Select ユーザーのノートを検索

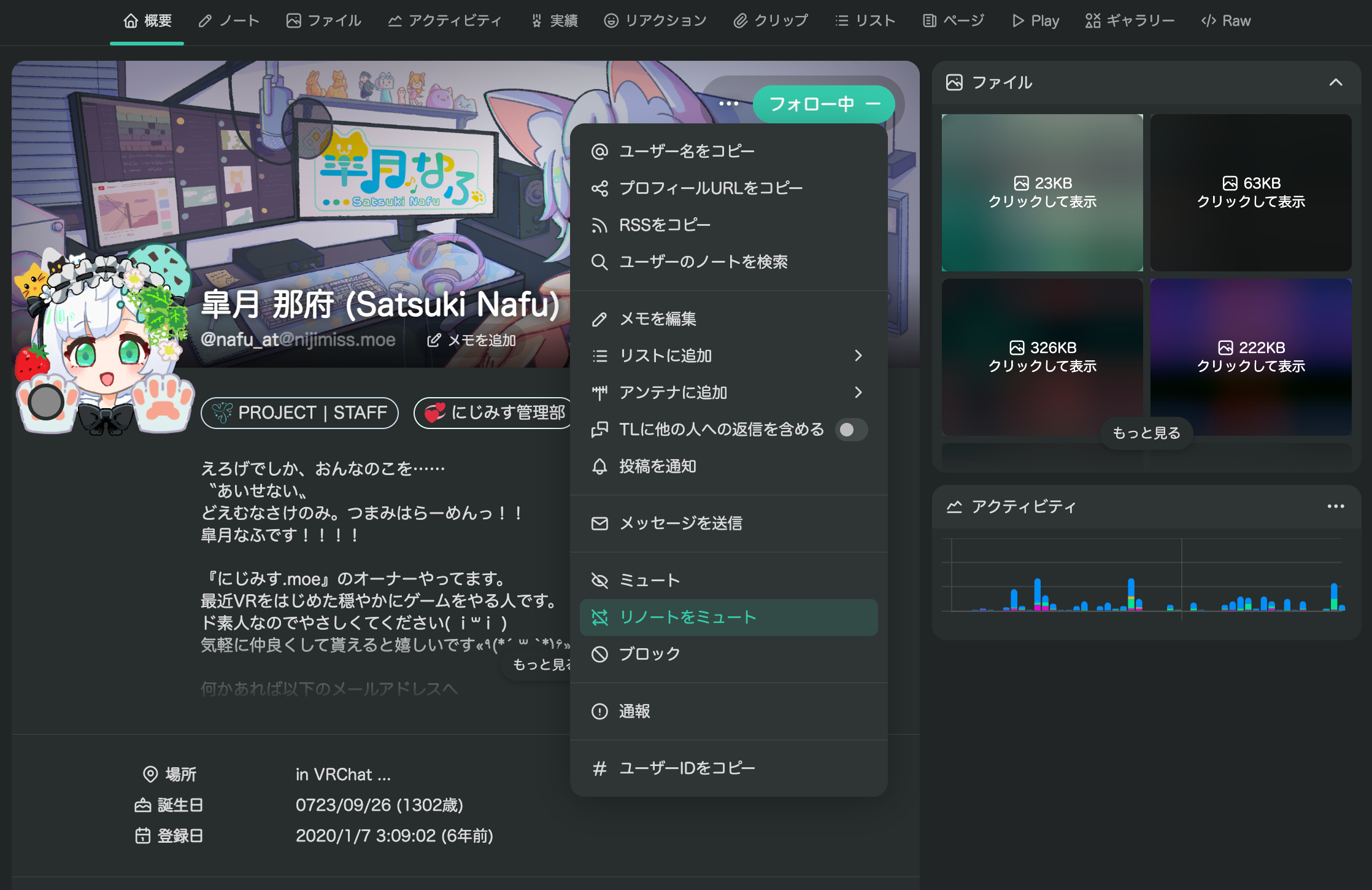coord(729,261)
